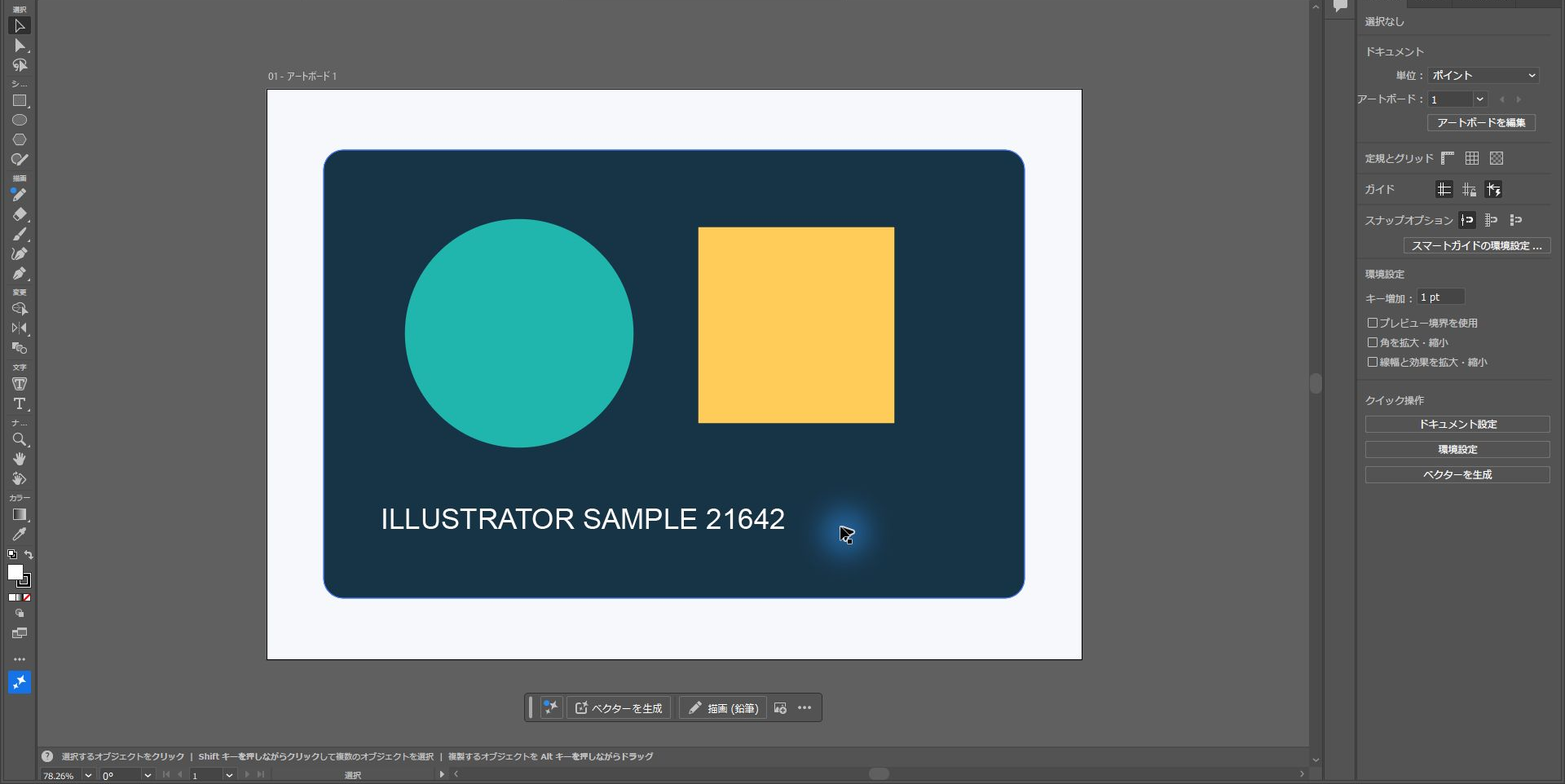Select the Polygon tool

(x=20, y=140)
